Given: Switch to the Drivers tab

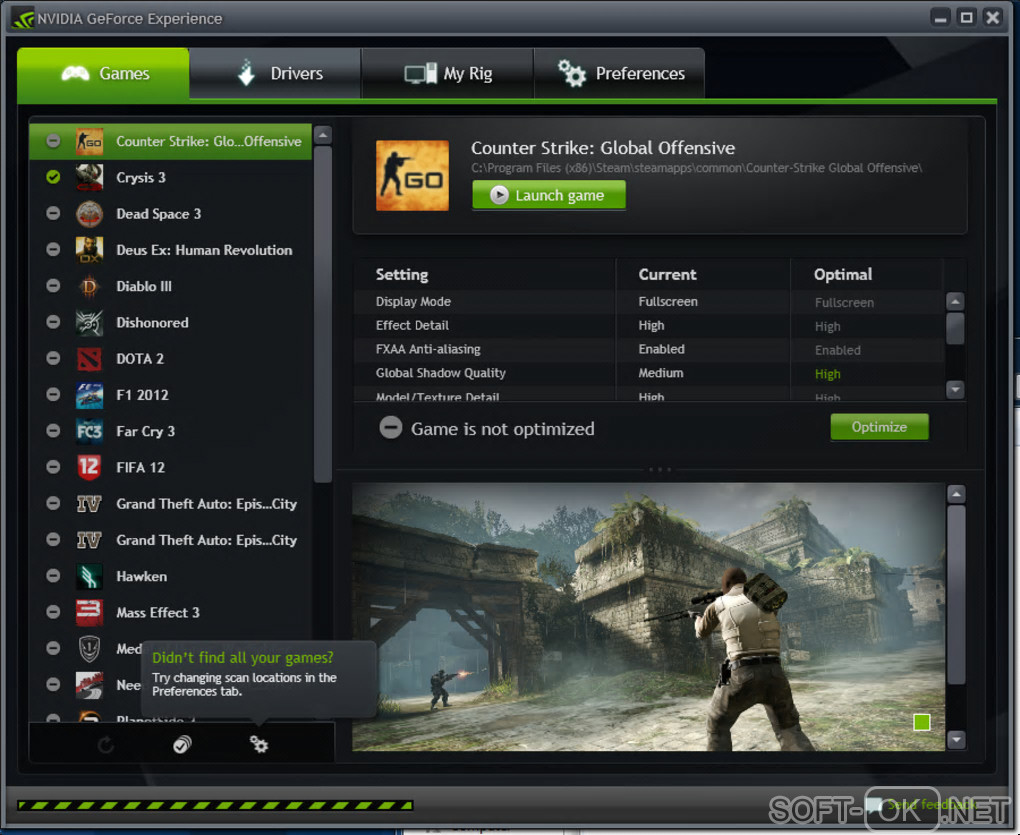Looking at the screenshot, I should click(x=275, y=73).
